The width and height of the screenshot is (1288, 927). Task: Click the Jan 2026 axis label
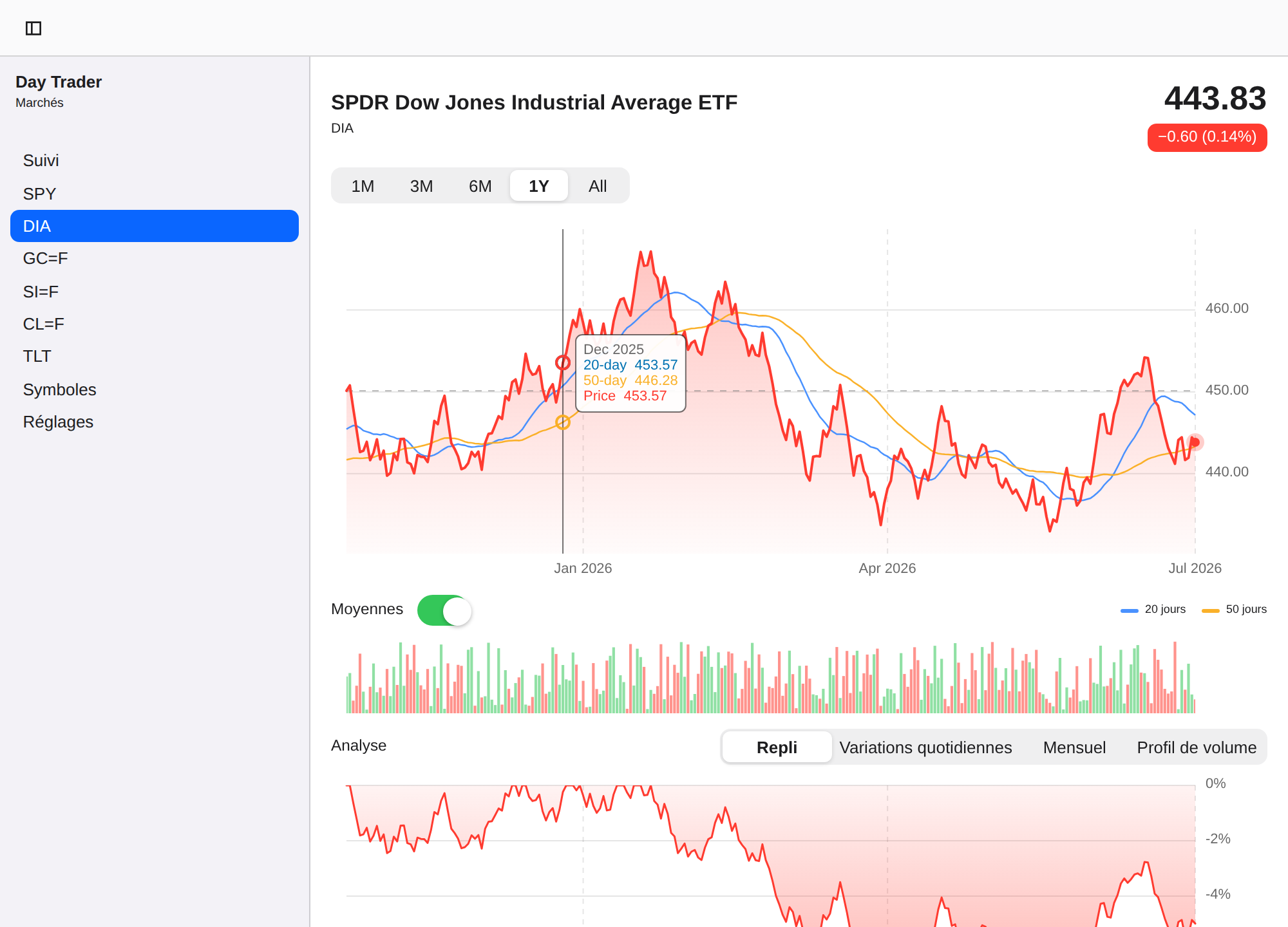click(583, 568)
